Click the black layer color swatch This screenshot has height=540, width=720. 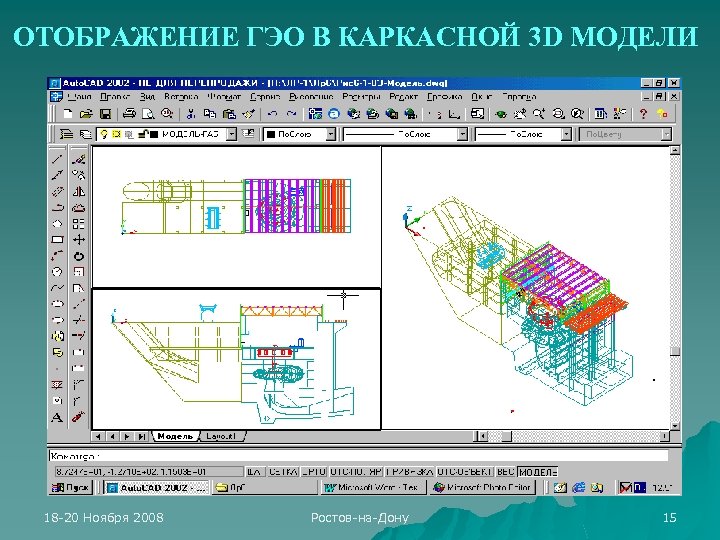click(154, 134)
